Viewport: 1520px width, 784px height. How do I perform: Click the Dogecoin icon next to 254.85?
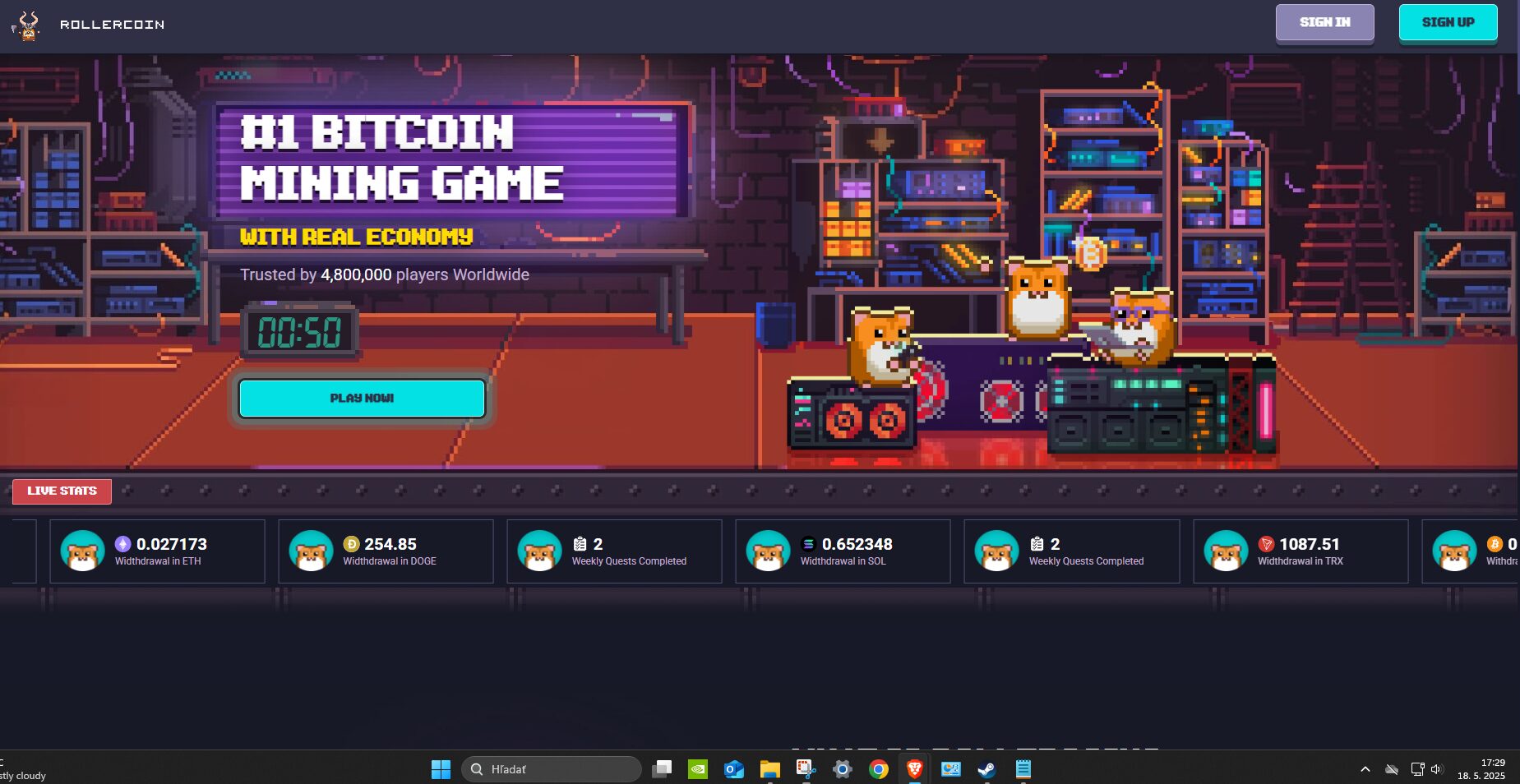coord(351,544)
